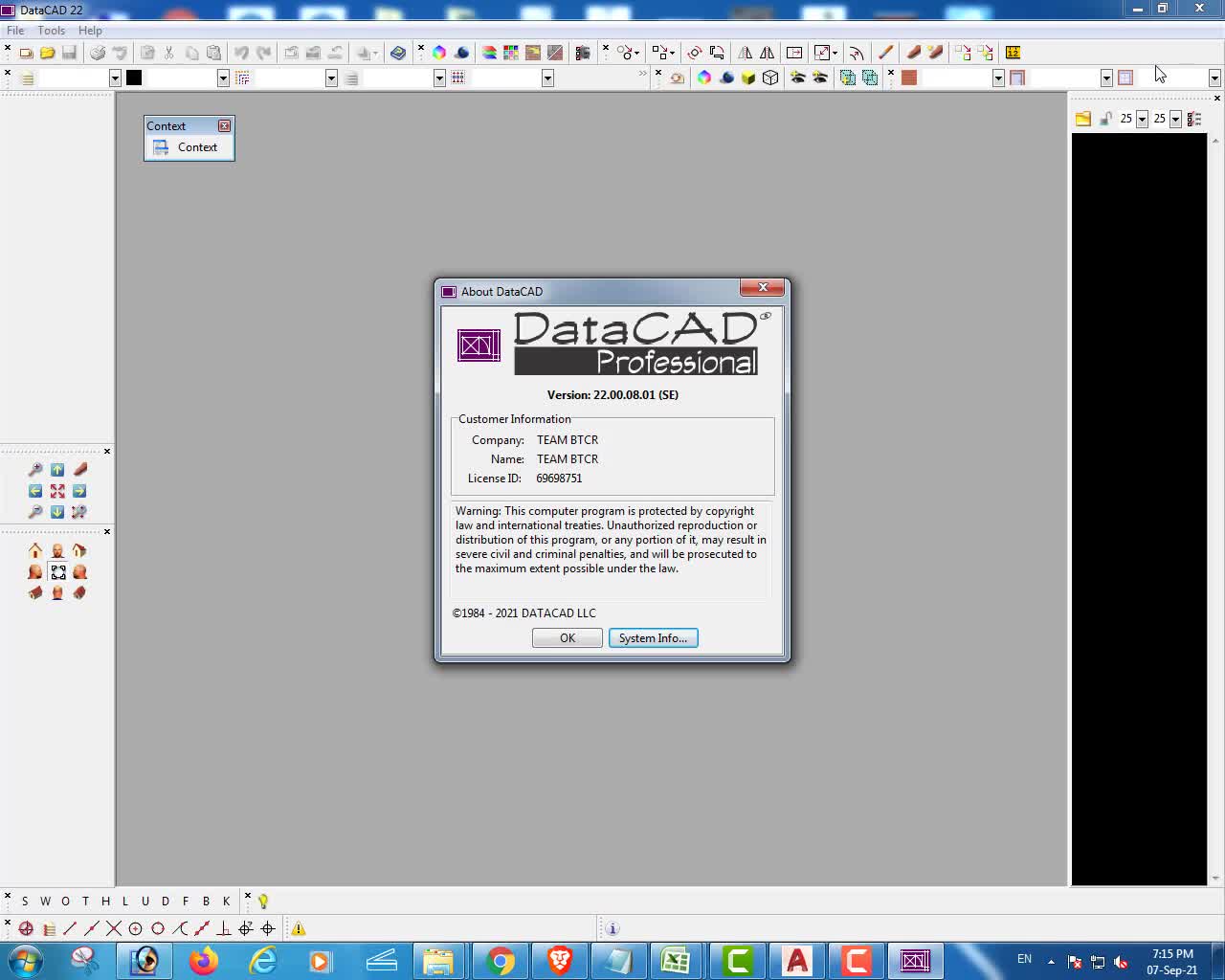Screen dimensions: 1225x980
Task: Toggle the S option letter
Action: pyautogui.click(x=25, y=901)
